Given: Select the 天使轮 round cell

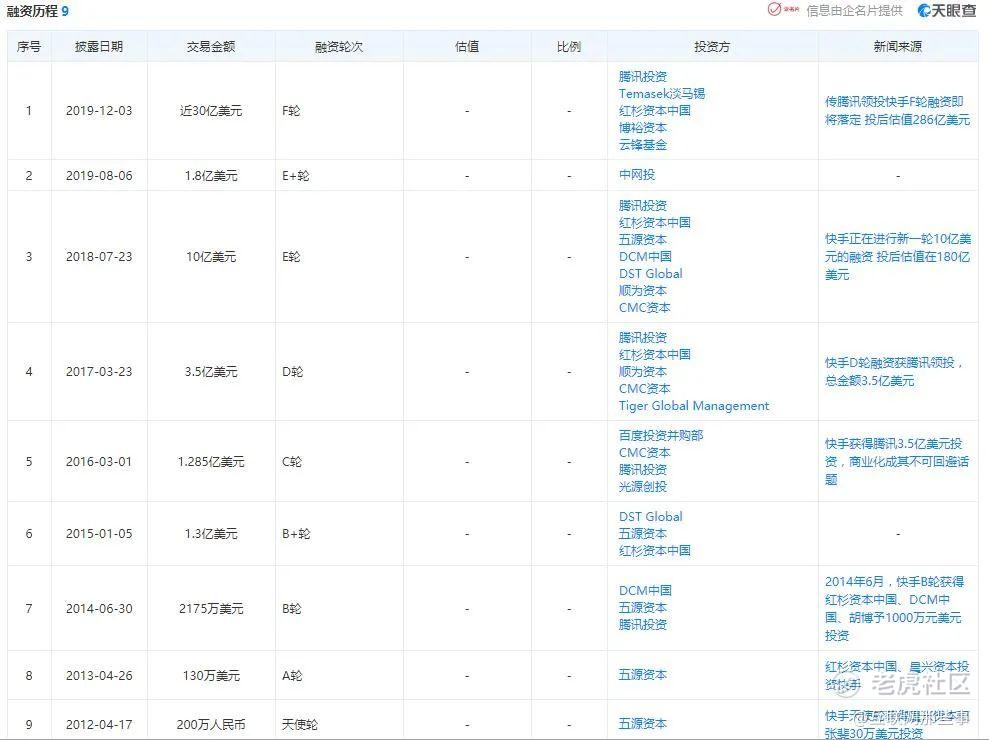Looking at the screenshot, I should pos(300,724).
